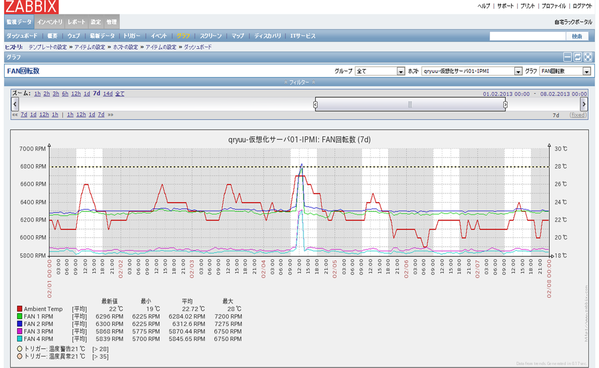The image size is (599, 368).
Task: Click the left handle of time slider
Action: click(x=315, y=104)
